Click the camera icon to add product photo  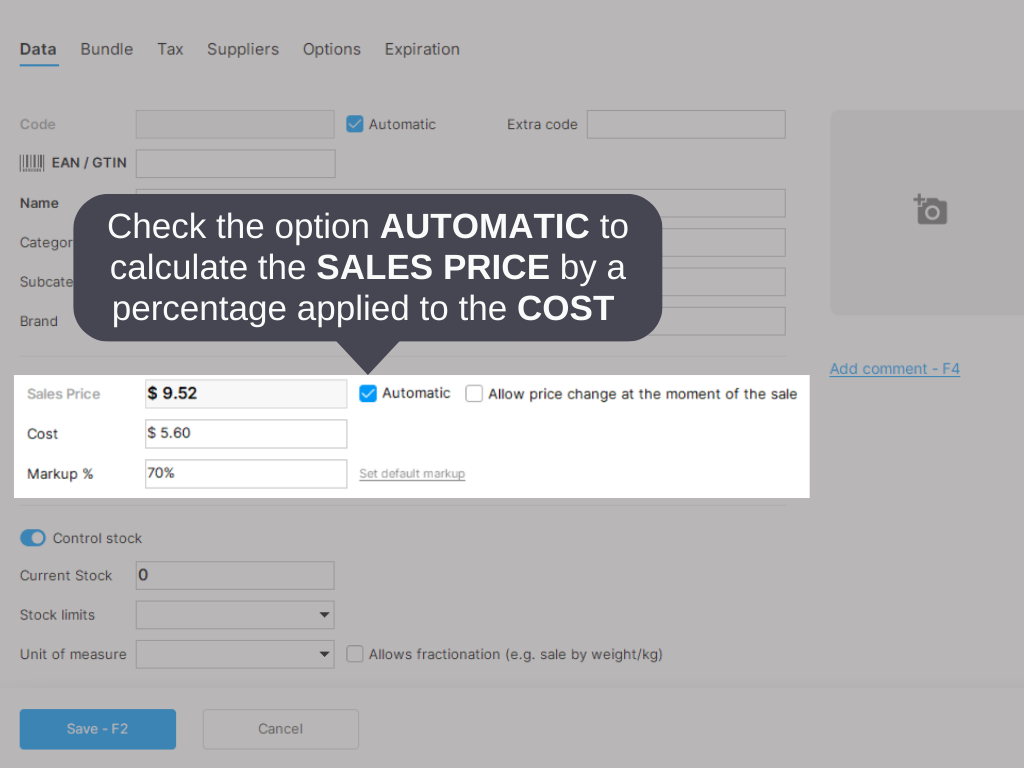pos(929,210)
